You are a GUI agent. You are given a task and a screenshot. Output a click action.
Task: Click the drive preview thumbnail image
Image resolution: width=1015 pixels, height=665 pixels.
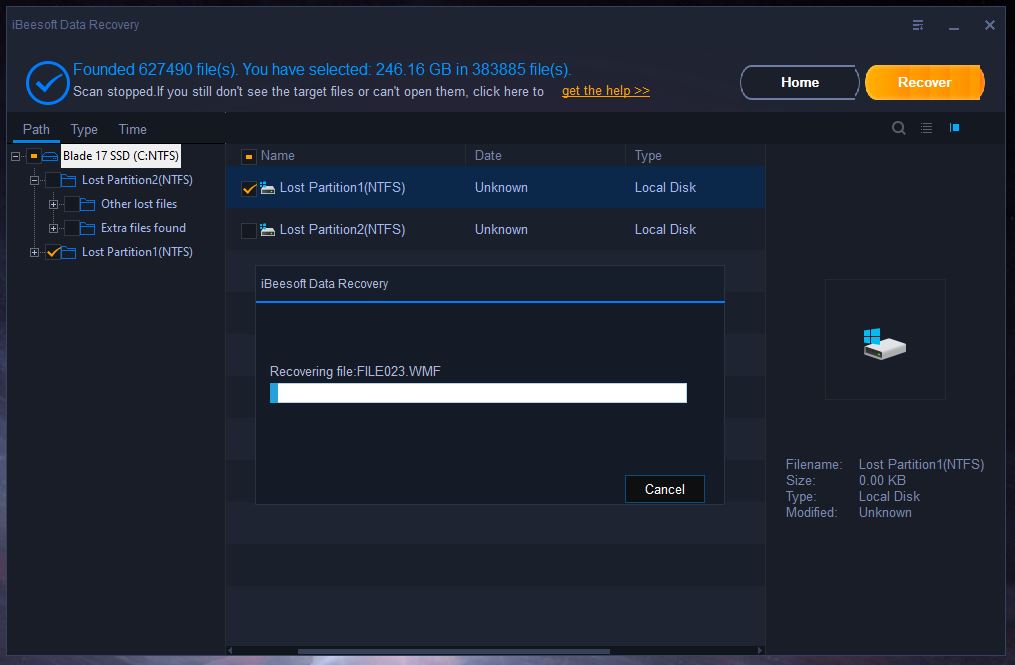(884, 341)
